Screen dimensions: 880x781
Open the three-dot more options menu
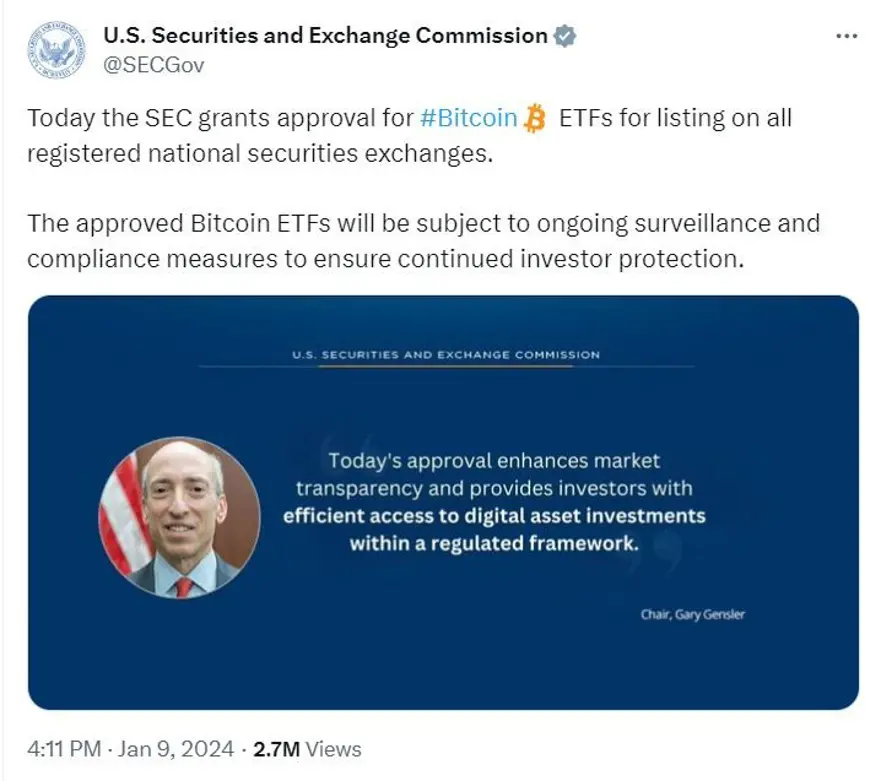click(x=846, y=36)
